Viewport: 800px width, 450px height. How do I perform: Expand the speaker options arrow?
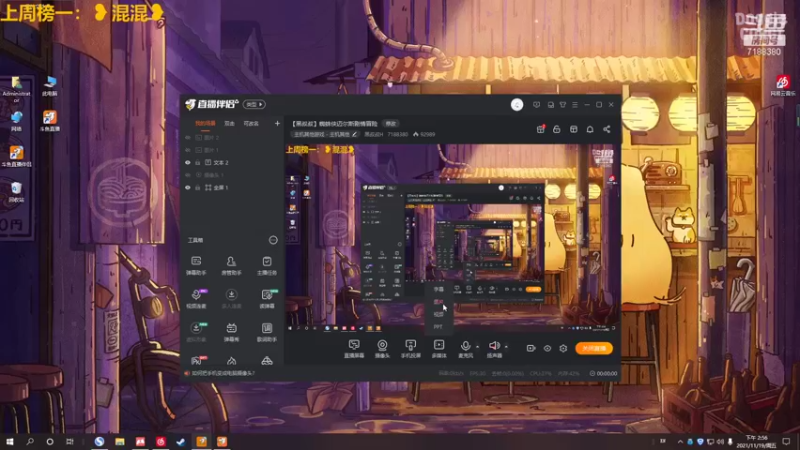506,347
